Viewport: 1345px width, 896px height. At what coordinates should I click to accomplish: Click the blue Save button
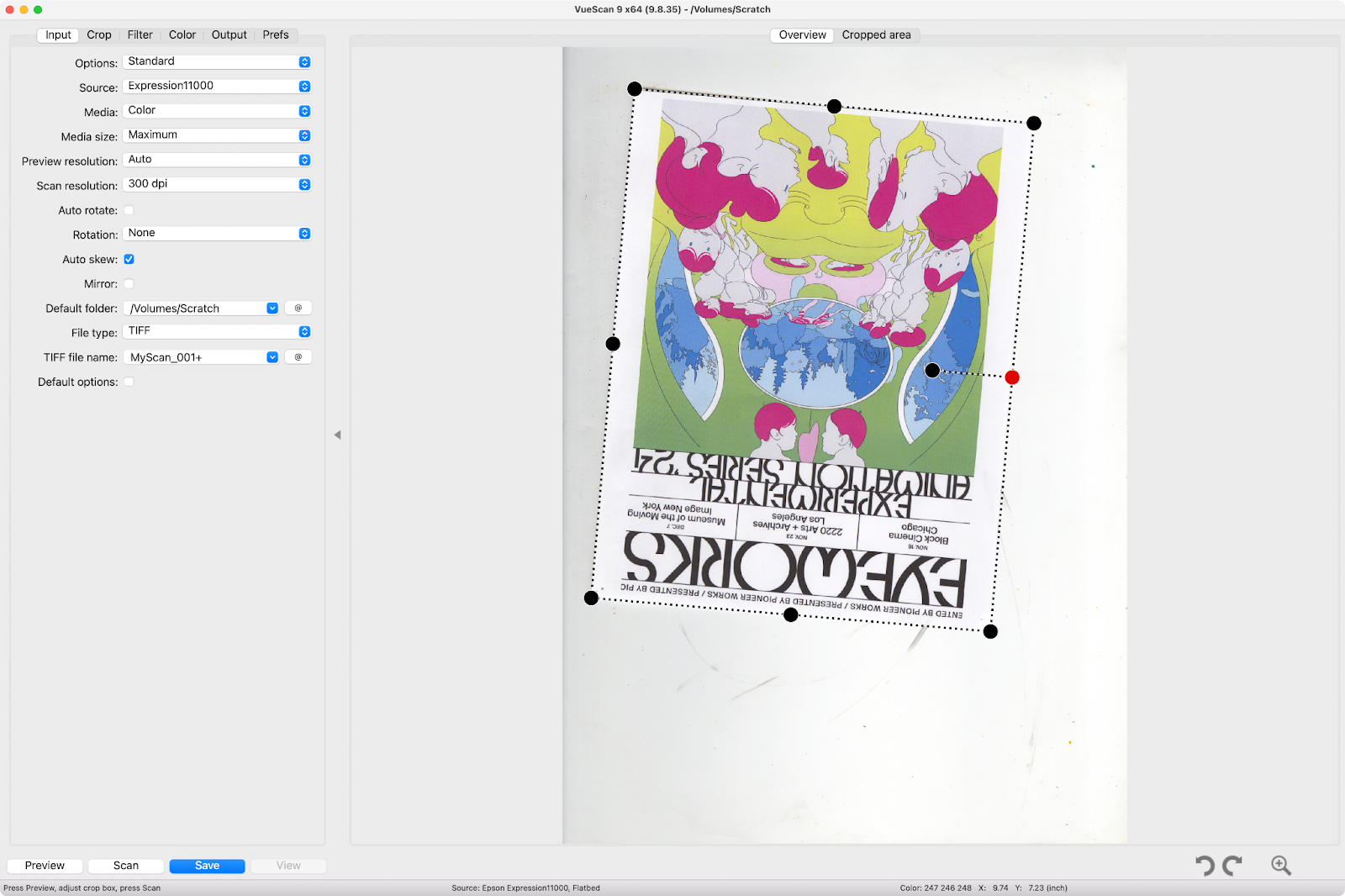[x=207, y=866]
